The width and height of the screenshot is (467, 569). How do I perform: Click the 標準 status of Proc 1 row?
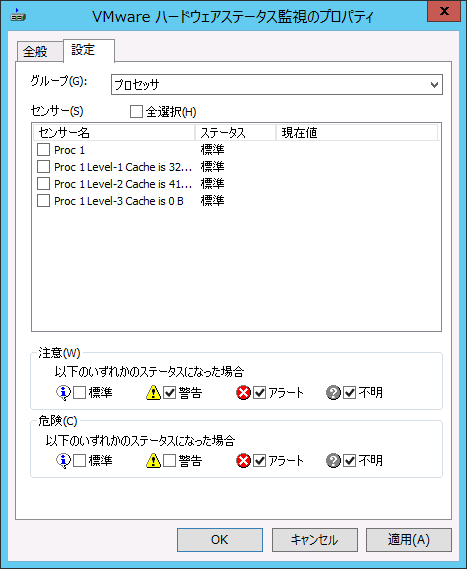click(x=213, y=150)
